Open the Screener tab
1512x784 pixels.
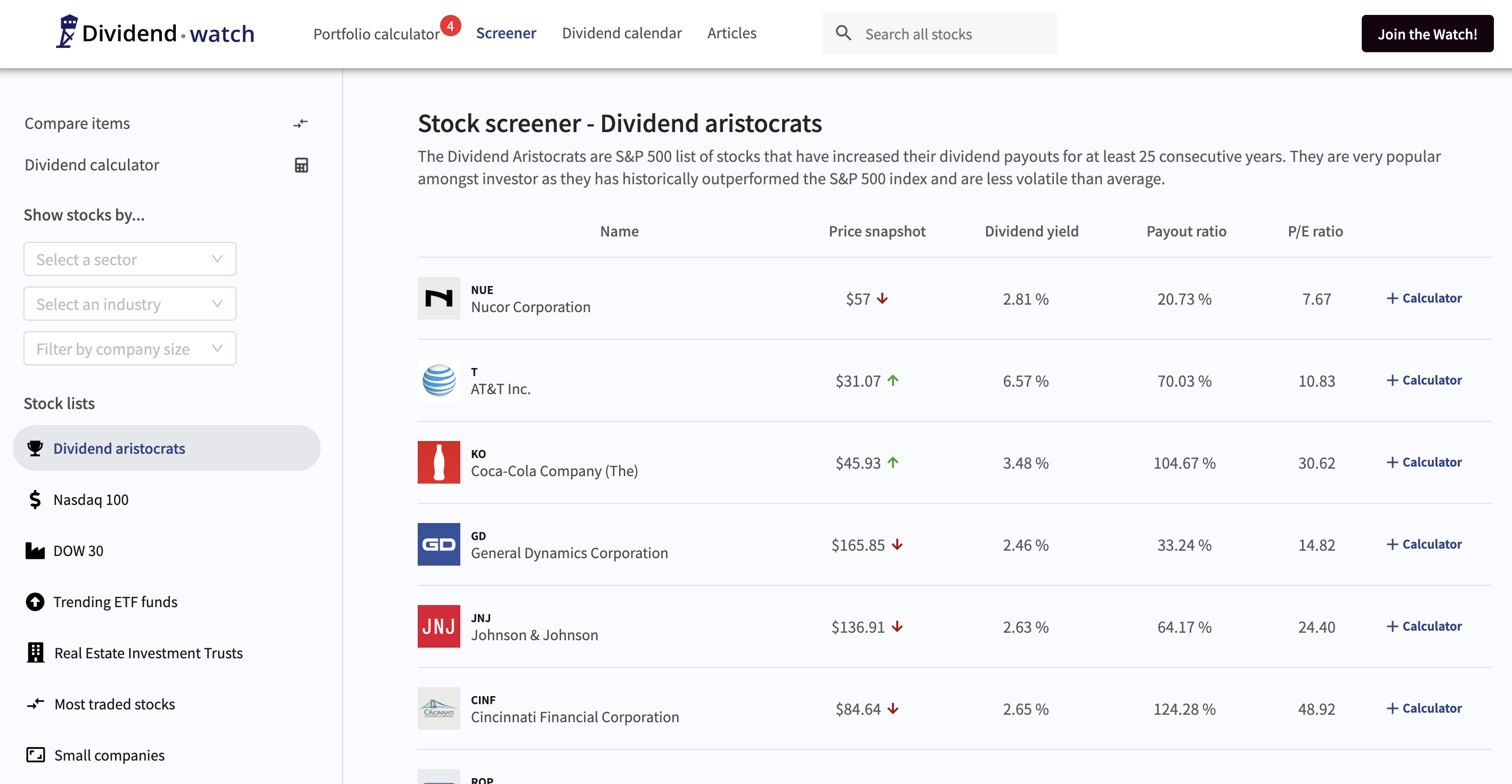click(x=506, y=34)
